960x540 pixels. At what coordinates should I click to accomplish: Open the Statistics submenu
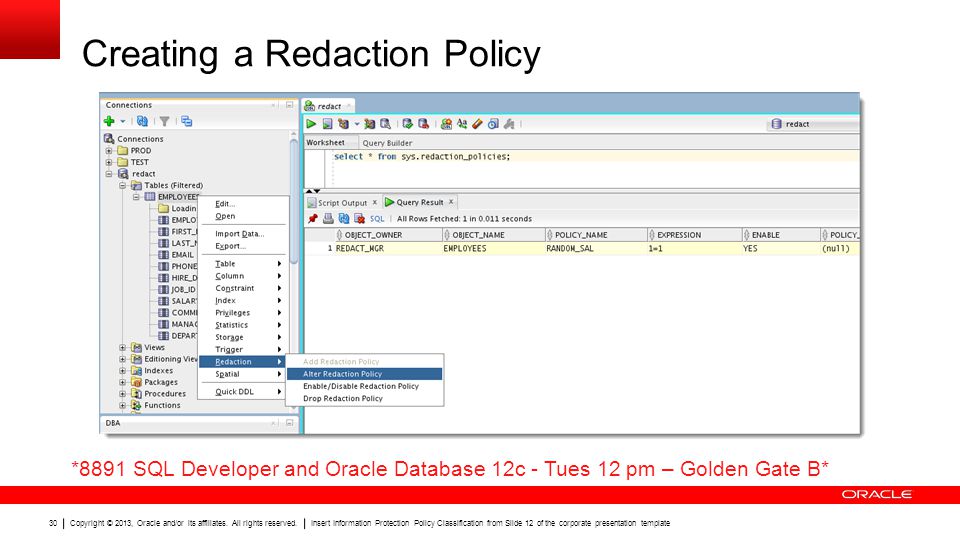[x=243, y=325]
